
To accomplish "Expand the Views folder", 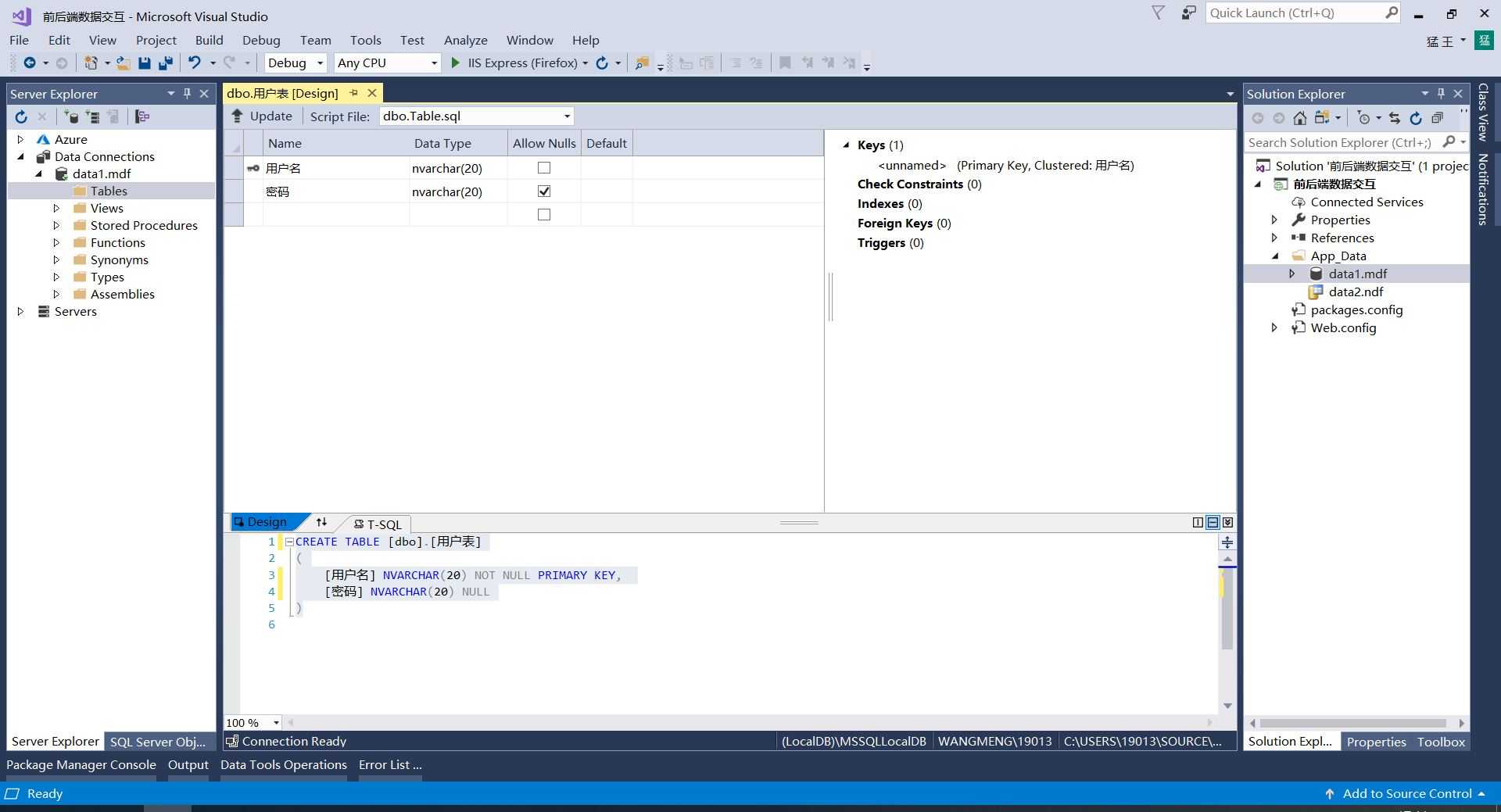I will (56, 208).
